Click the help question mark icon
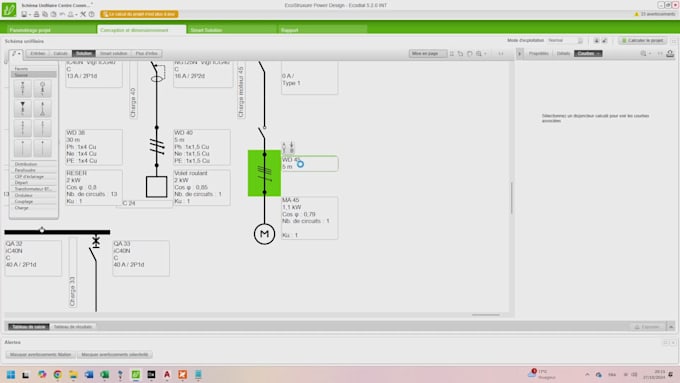Image resolution: width=680 pixels, height=383 pixels. pyautogui.click(x=92, y=14)
